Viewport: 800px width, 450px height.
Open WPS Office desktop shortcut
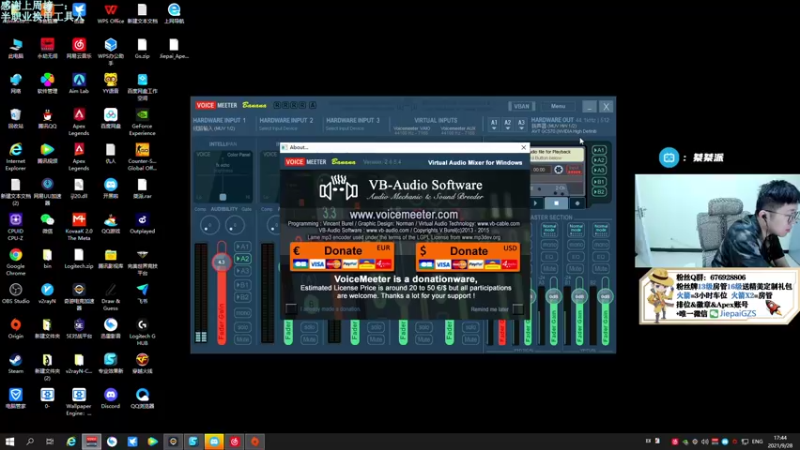(x=110, y=13)
